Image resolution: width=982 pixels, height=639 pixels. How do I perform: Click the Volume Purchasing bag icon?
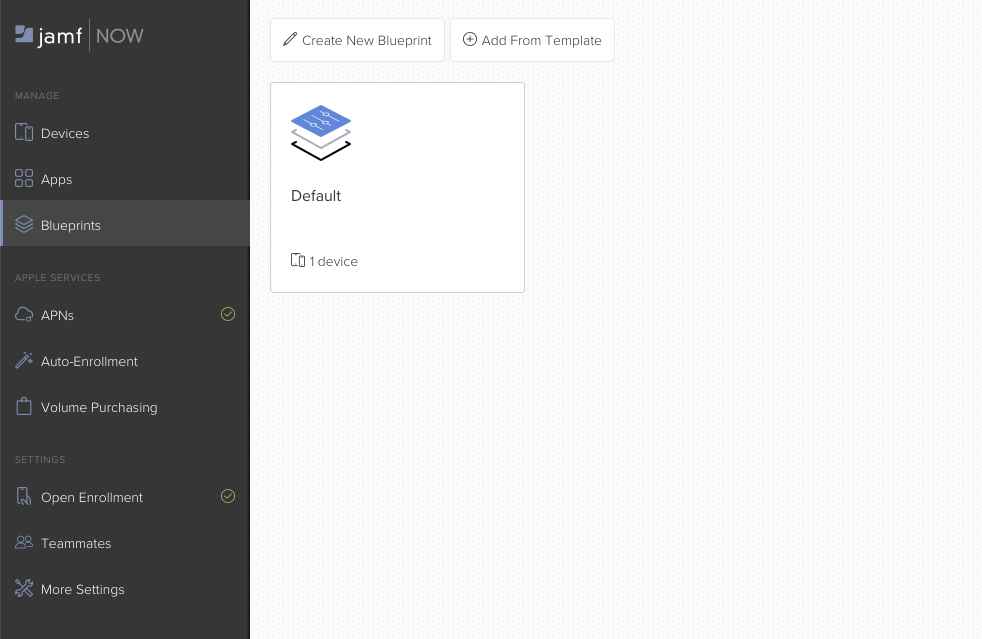[24, 407]
